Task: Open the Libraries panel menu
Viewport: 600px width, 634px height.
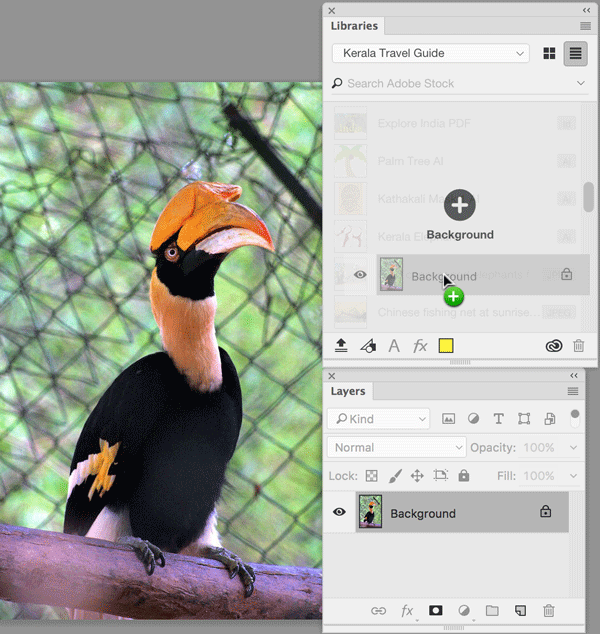Action: pos(585,26)
